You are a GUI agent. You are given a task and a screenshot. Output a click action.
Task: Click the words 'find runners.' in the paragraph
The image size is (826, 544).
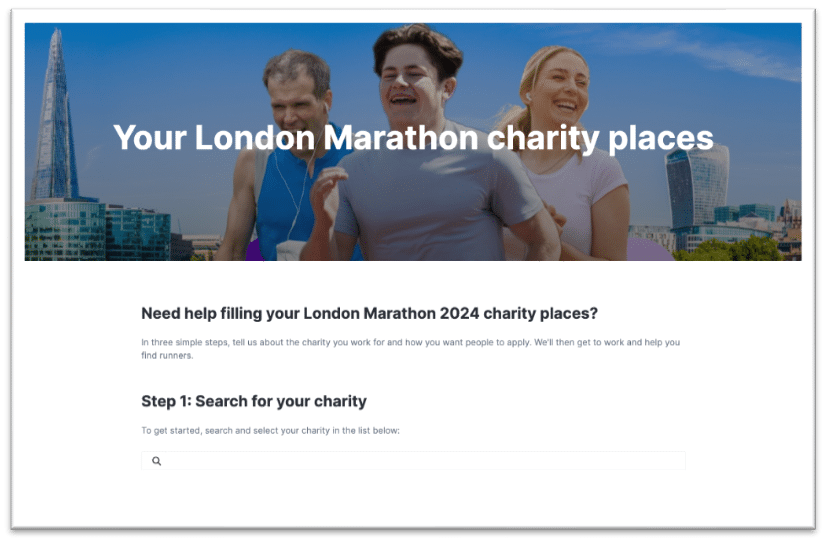pyautogui.click(x=167, y=355)
